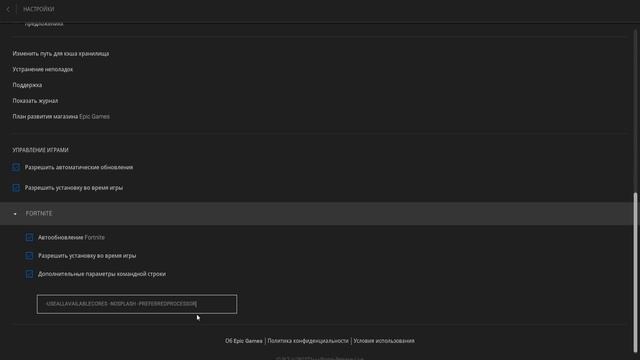This screenshot has height=360, width=640.
Task: Click the FORTNITE section header label
Action: 39,213
